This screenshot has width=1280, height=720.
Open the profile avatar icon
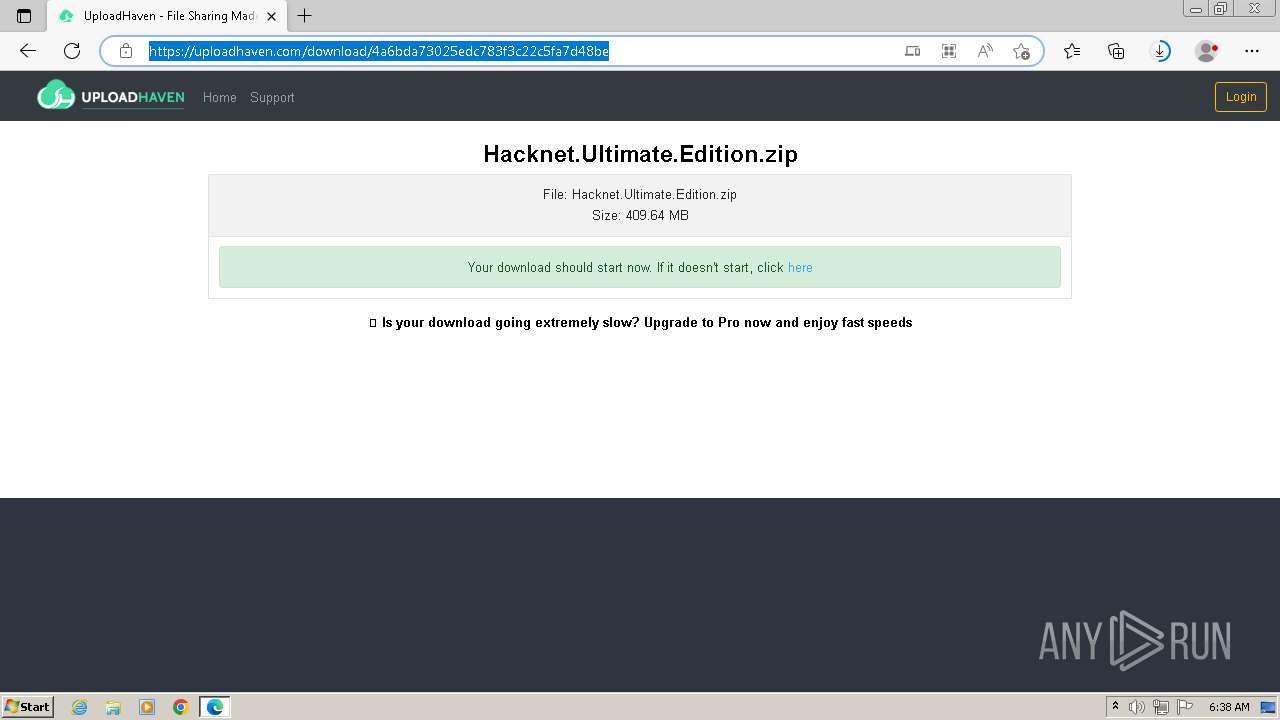(x=1206, y=51)
